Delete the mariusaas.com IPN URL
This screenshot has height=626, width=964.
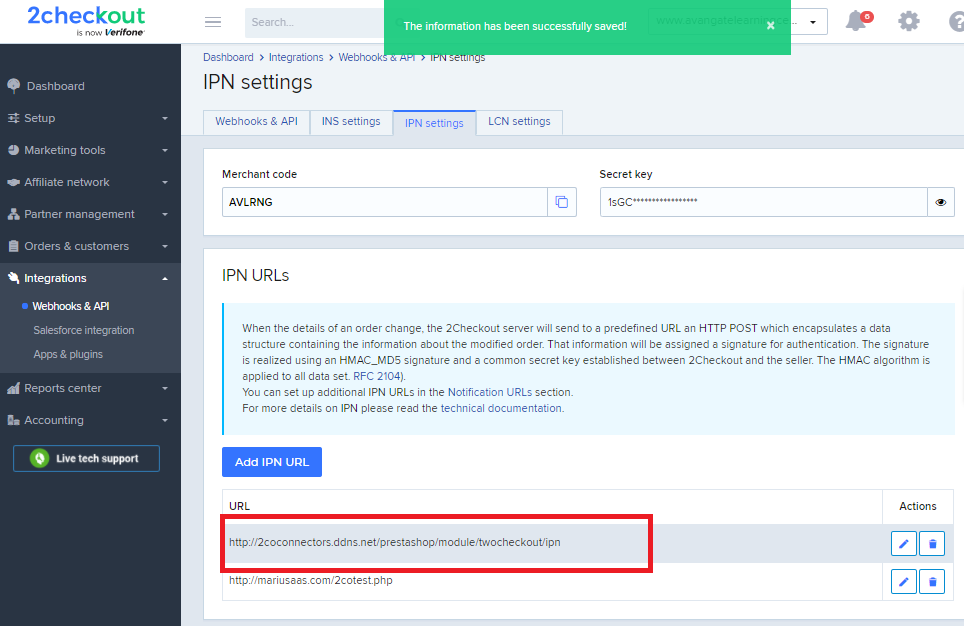coord(932,582)
